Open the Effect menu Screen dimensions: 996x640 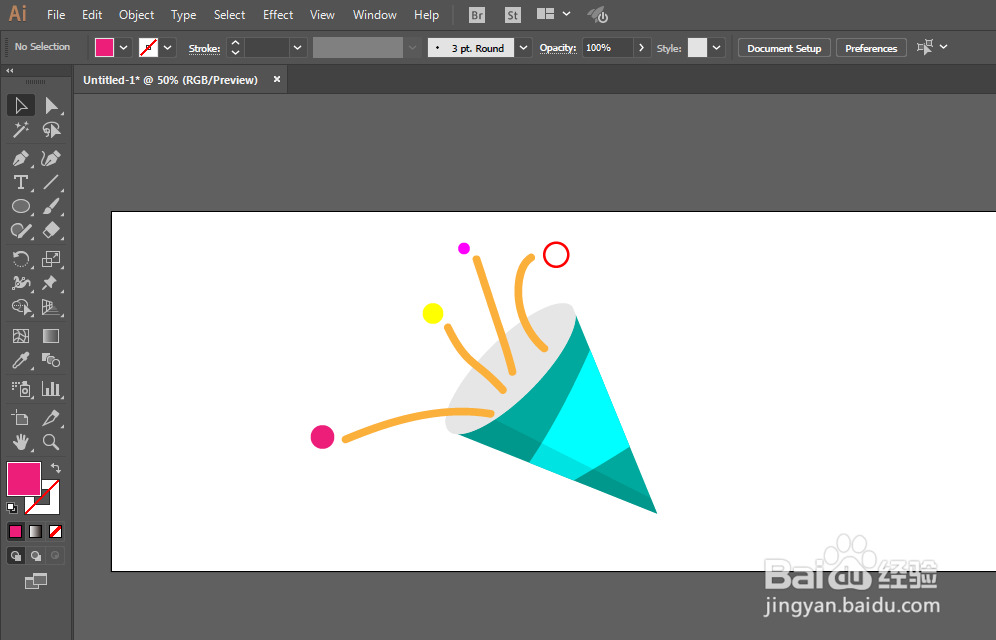(x=278, y=15)
